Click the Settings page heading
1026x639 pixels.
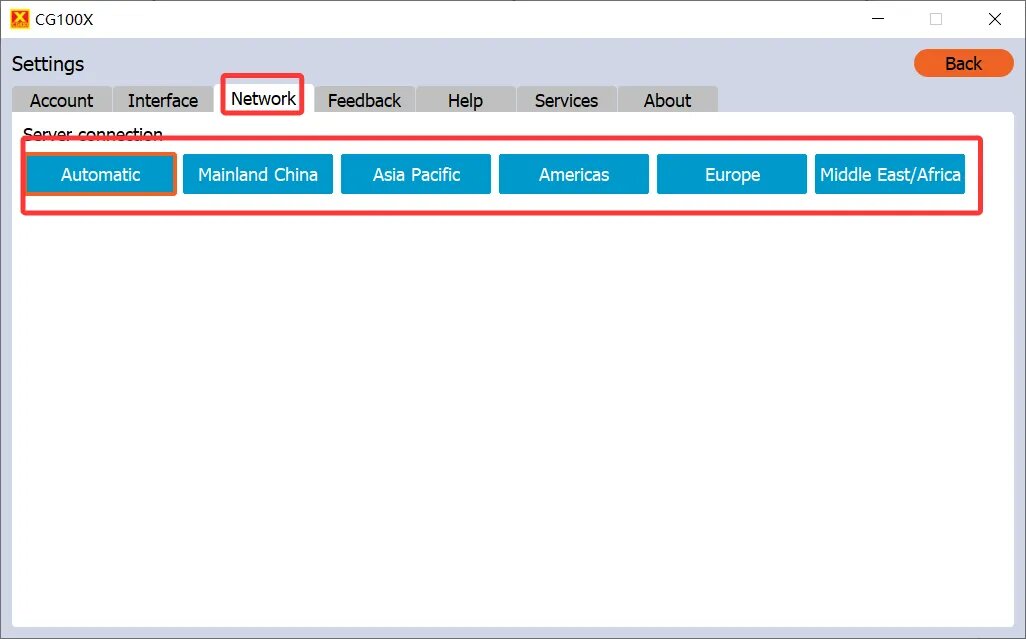tap(48, 64)
